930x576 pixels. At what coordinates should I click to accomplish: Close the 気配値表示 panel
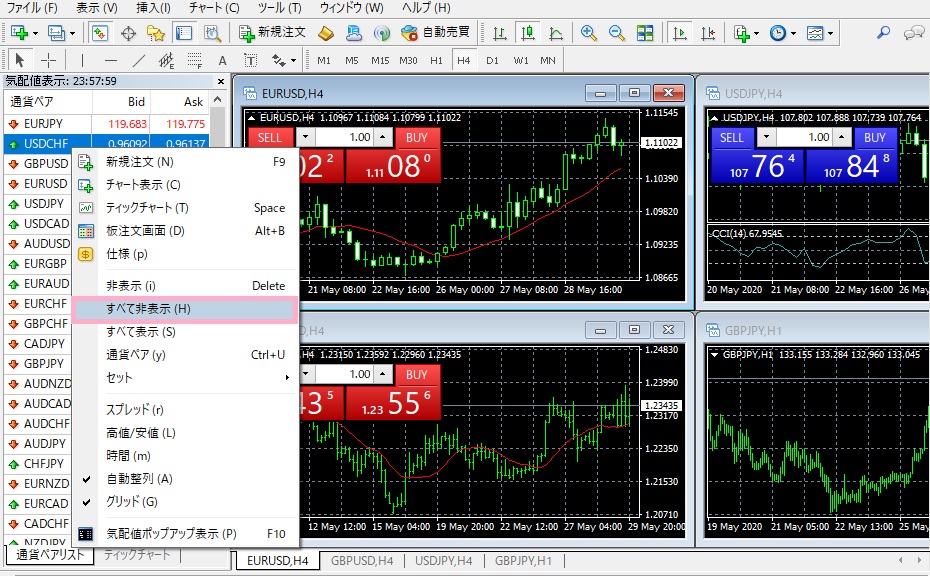221,81
